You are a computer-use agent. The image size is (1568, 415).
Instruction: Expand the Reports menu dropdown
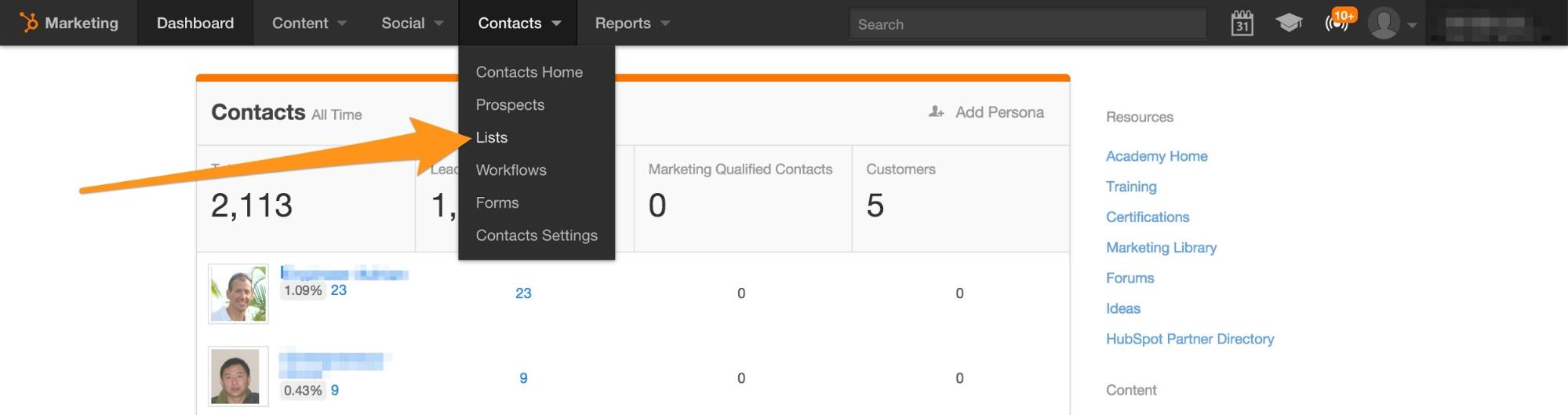point(631,24)
